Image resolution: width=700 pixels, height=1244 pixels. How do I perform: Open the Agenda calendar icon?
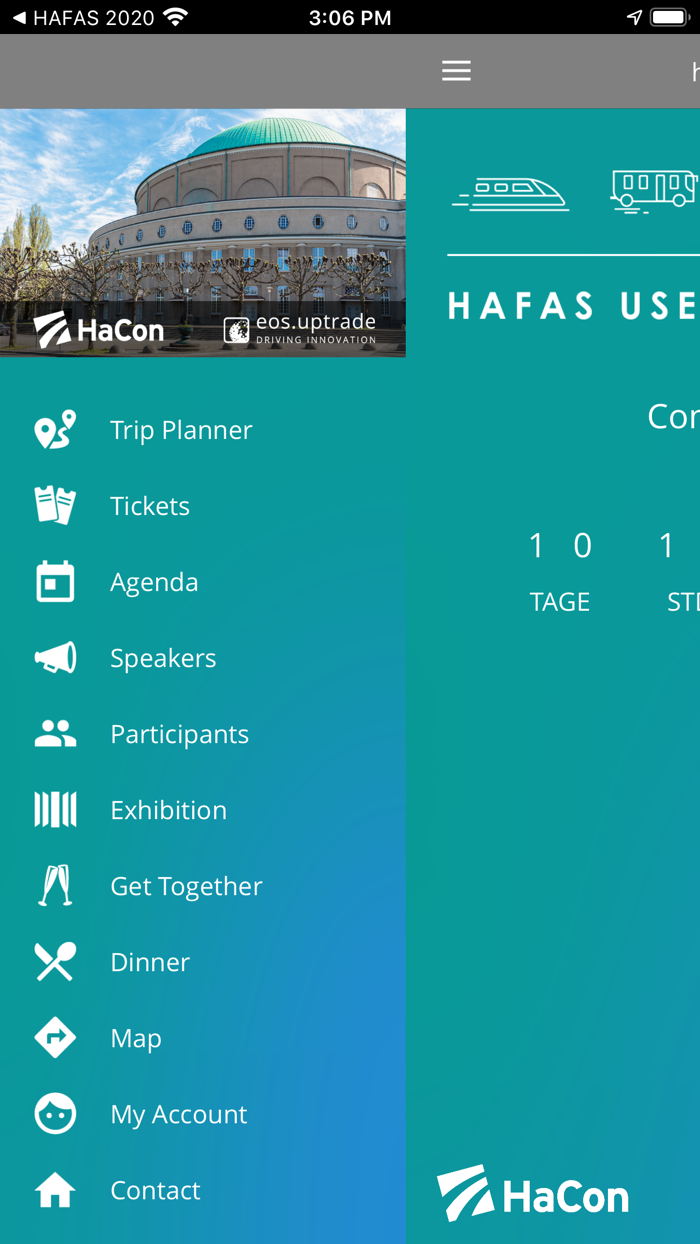(x=54, y=581)
